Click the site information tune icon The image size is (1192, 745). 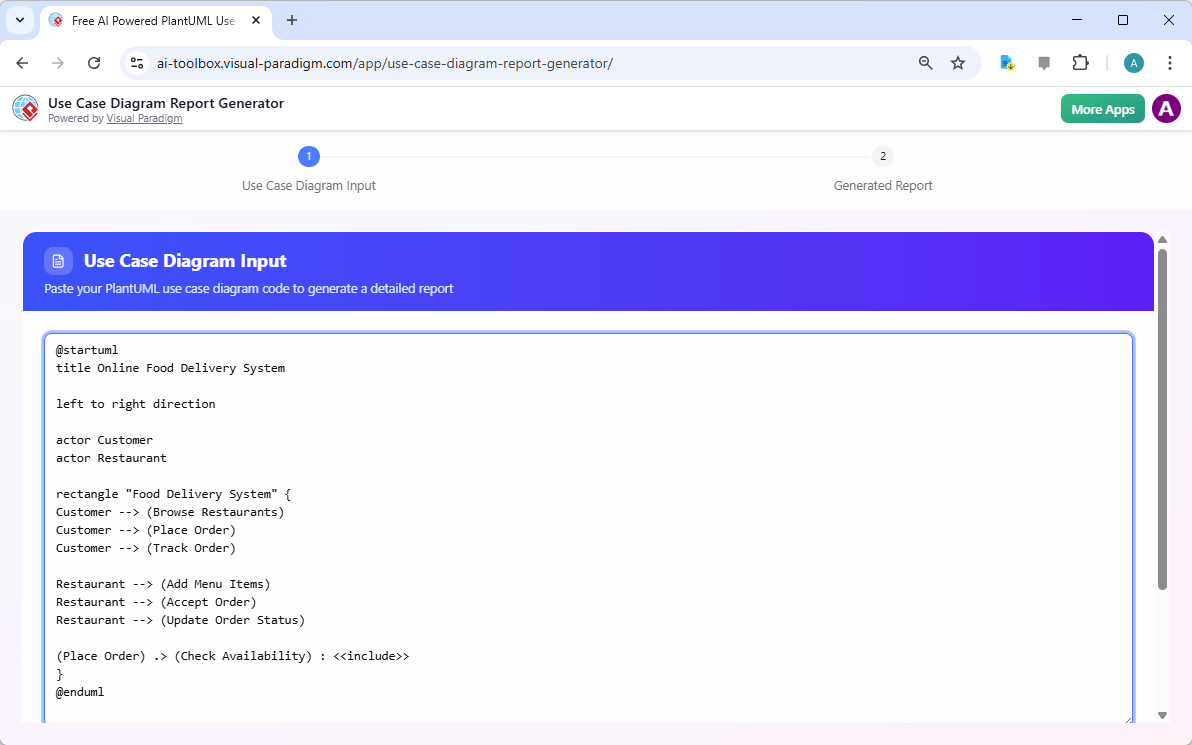pos(136,62)
